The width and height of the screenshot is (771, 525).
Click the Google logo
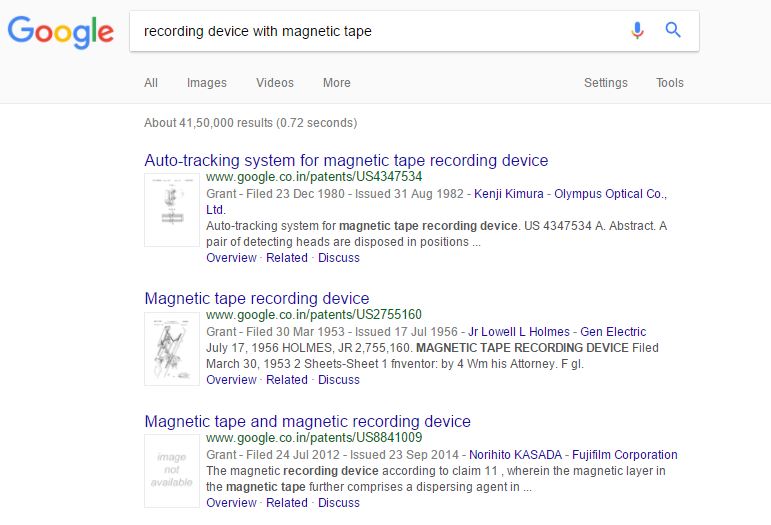(x=60, y=32)
